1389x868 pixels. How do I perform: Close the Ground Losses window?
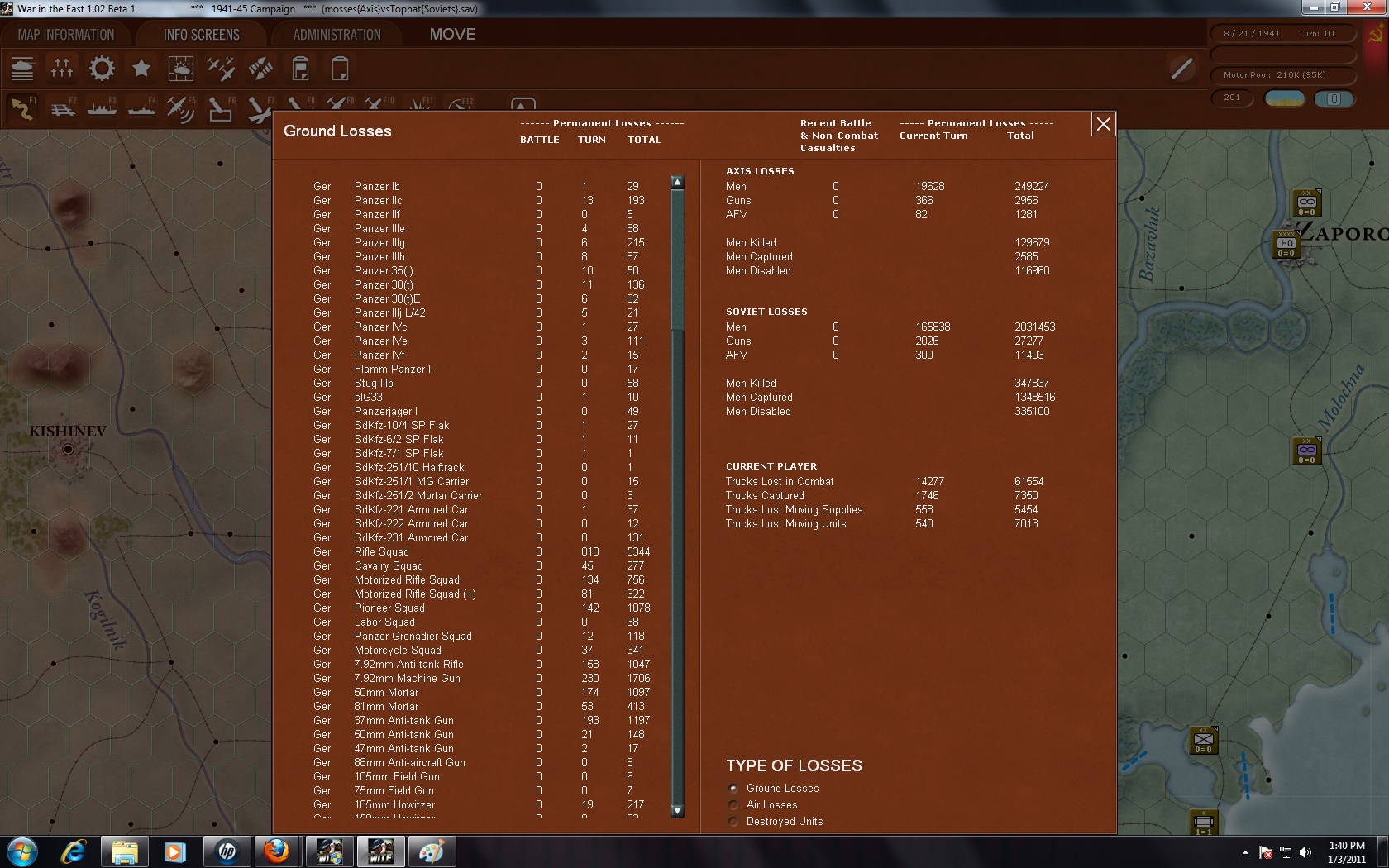(x=1103, y=124)
